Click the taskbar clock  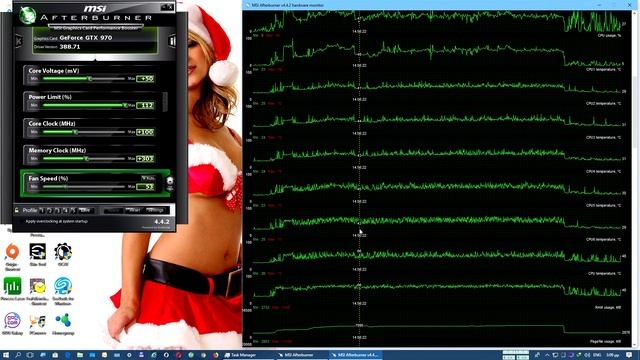613,355
